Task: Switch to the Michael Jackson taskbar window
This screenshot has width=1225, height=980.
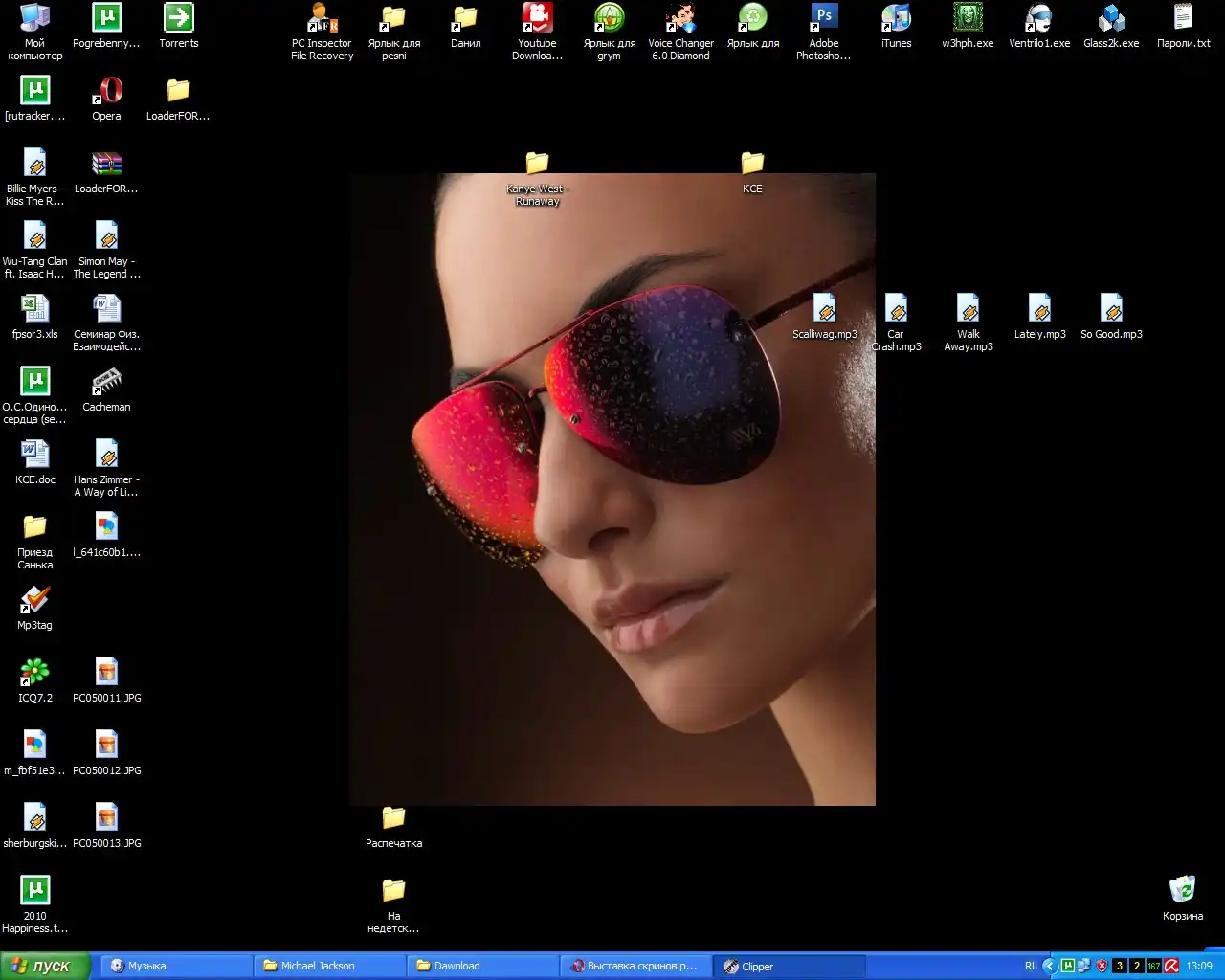Action: (x=328, y=966)
